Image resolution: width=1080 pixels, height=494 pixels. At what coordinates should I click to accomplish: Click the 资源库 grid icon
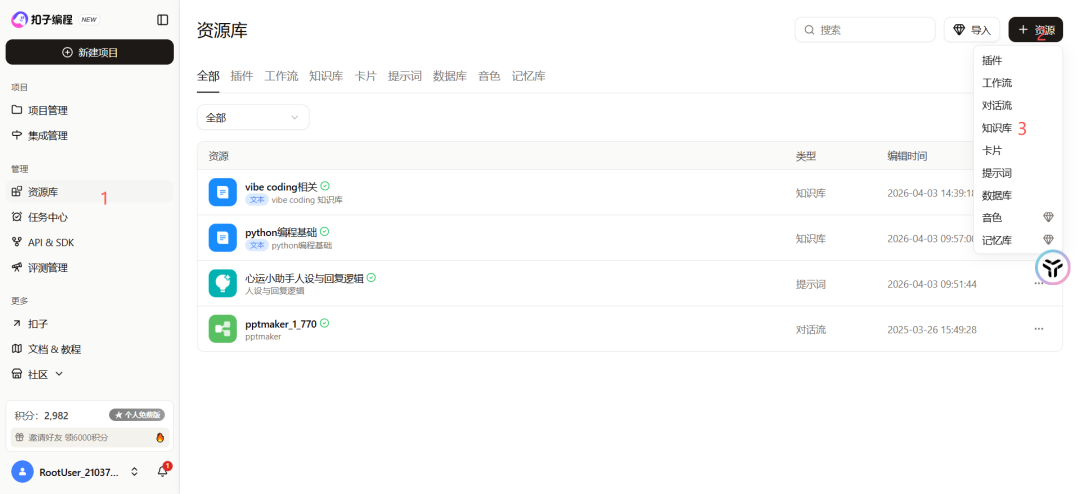coord(17,192)
